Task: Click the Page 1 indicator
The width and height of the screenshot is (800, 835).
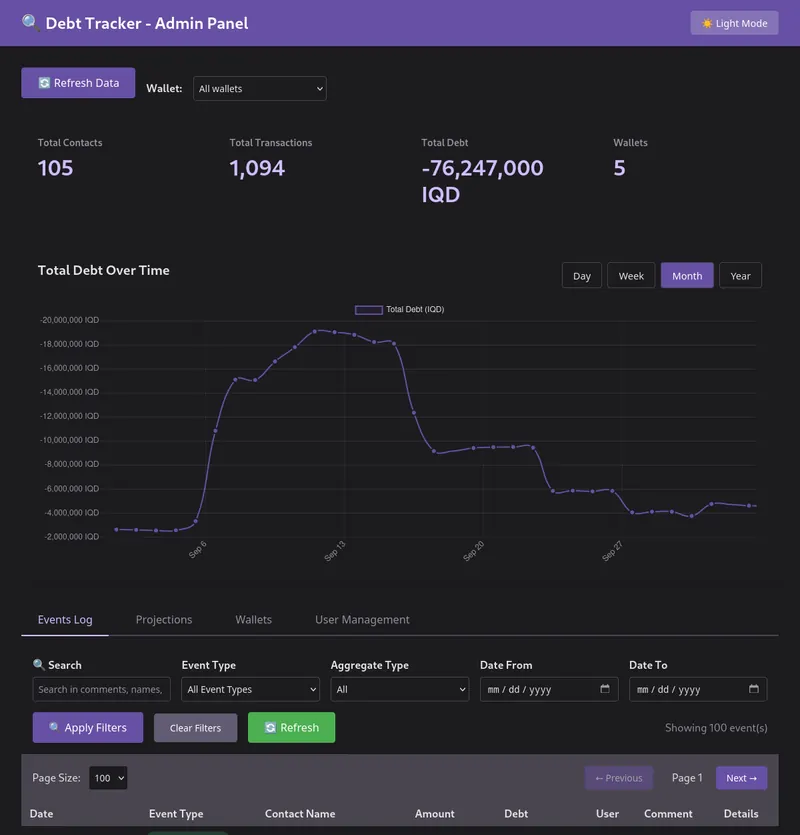Action: [x=687, y=778]
